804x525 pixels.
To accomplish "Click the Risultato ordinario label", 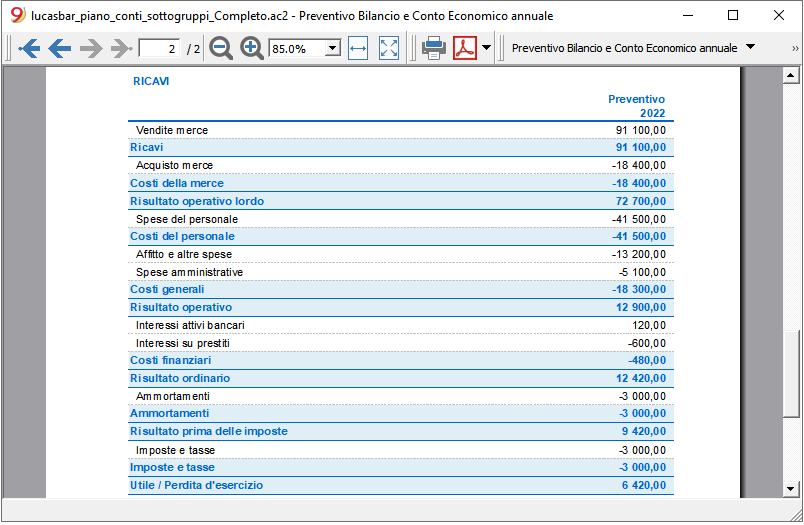I will tap(180, 378).
